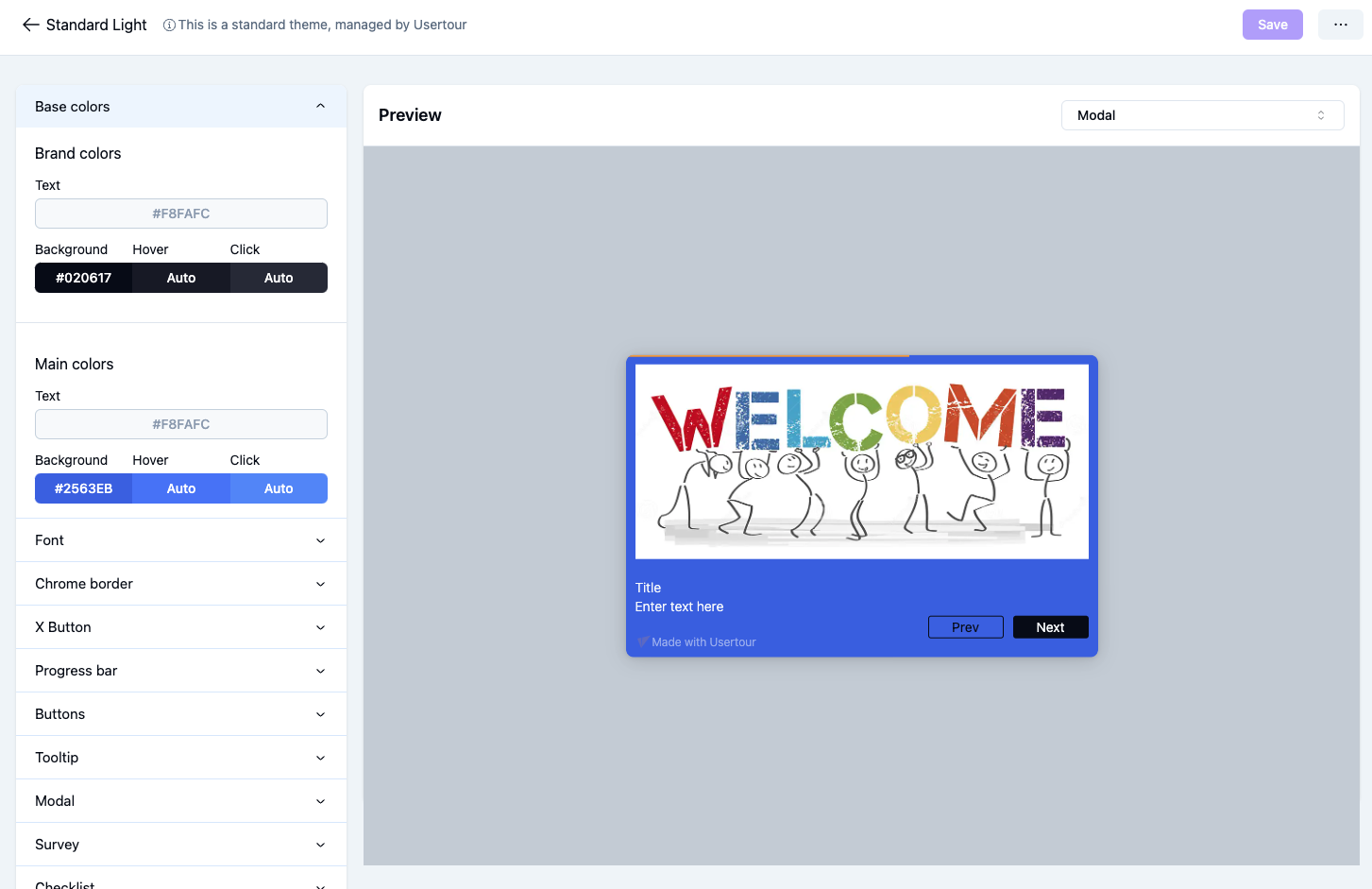Click the Brand colors heading
The height and width of the screenshot is (889, 1372).
(77, 153)
